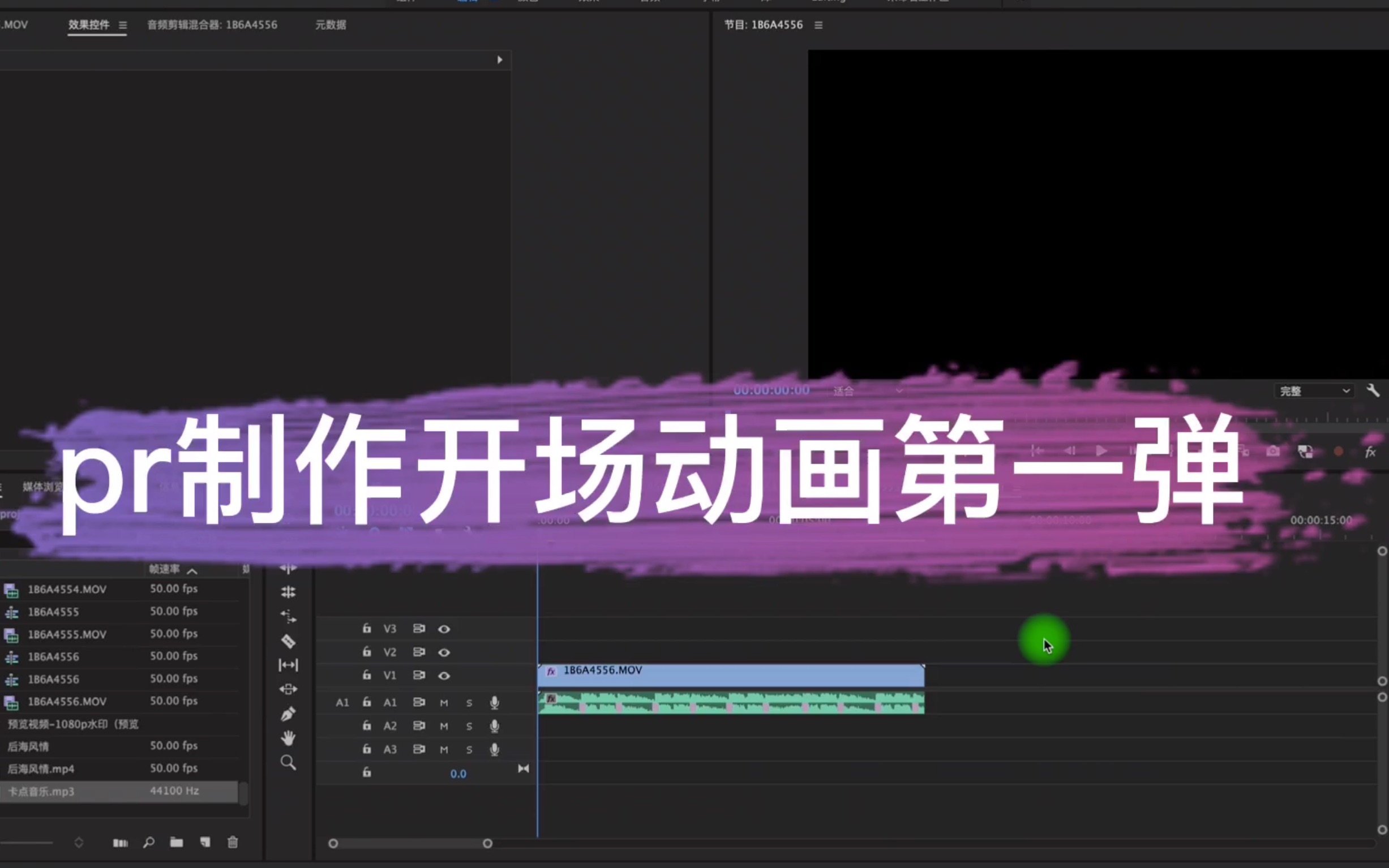Toggle visibility of video track V1
Image resolution: width=1389 pixels, height=868 pixels.
(x=444, y=675)
